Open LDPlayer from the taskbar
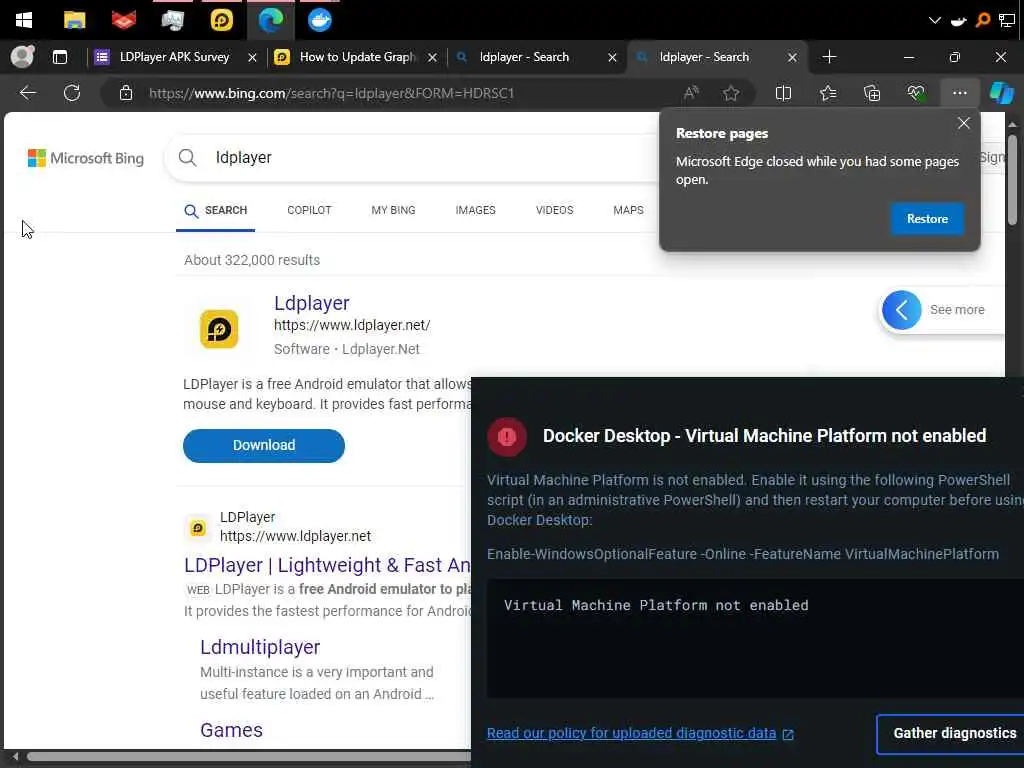The height and width of the screenshot is (768, 1024). (221, 20)
